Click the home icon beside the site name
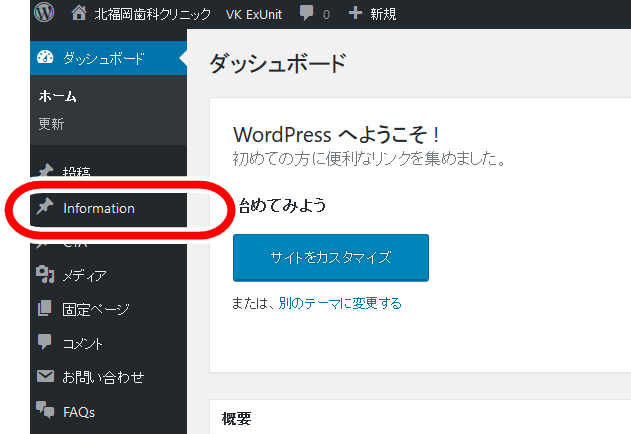This screenshot has width=631, height=434. click(x=79, y=13)
